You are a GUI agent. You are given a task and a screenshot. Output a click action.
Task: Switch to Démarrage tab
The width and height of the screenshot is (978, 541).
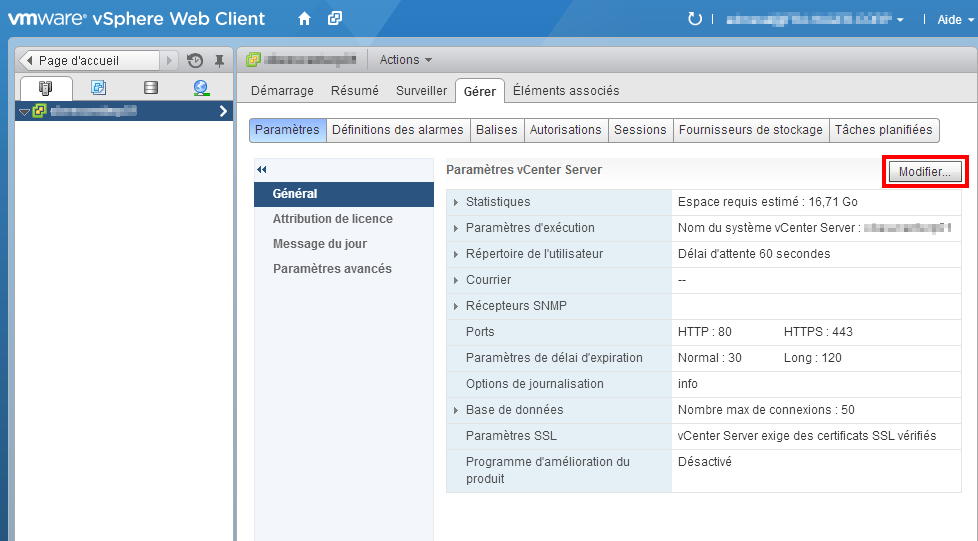pyautogui.click(x=282, y=90)
